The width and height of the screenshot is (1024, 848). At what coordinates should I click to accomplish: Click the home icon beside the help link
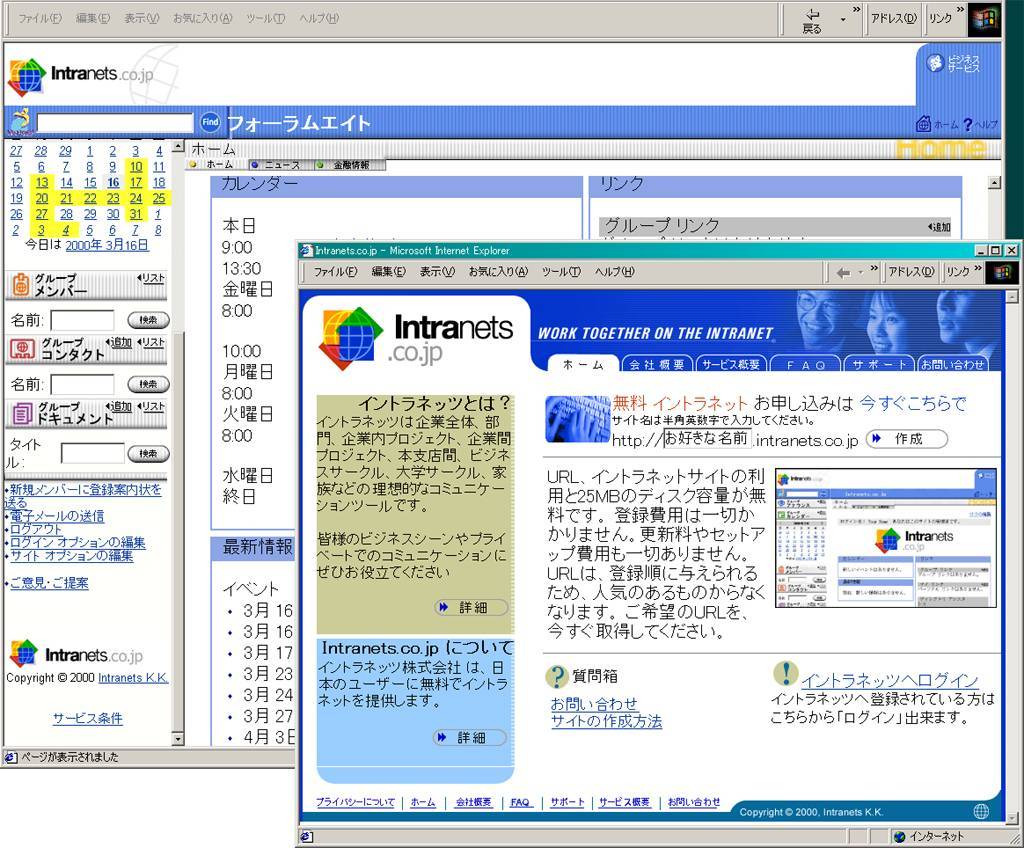[x=924, y=124]
